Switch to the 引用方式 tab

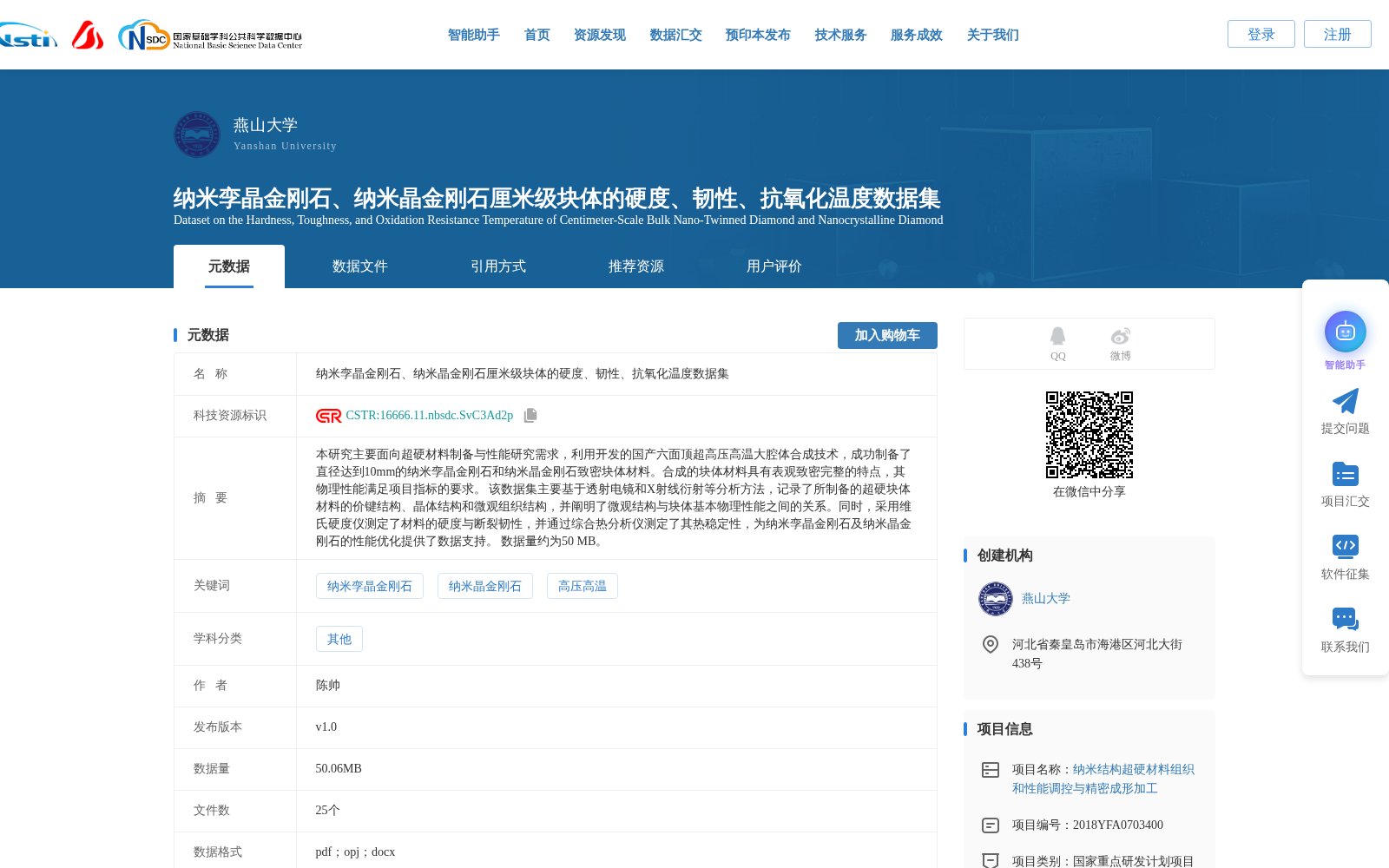tap(498, 266)
